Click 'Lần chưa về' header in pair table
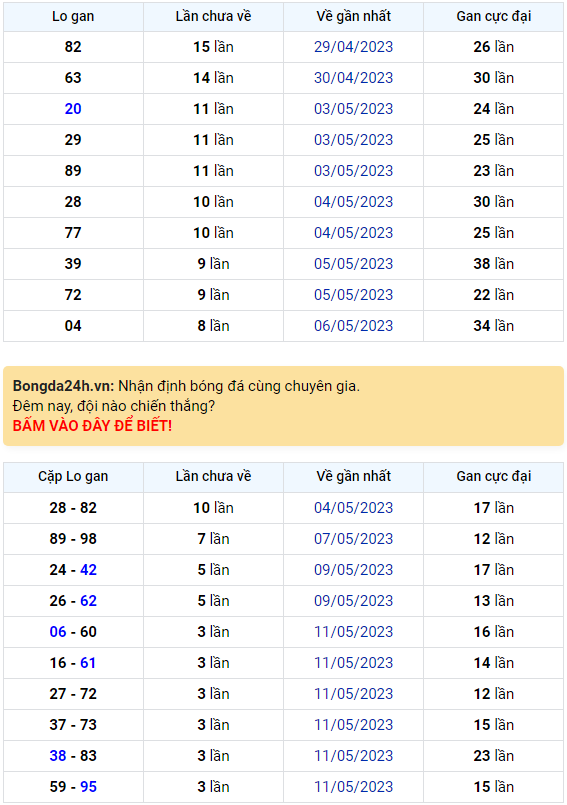 point(213,476)
